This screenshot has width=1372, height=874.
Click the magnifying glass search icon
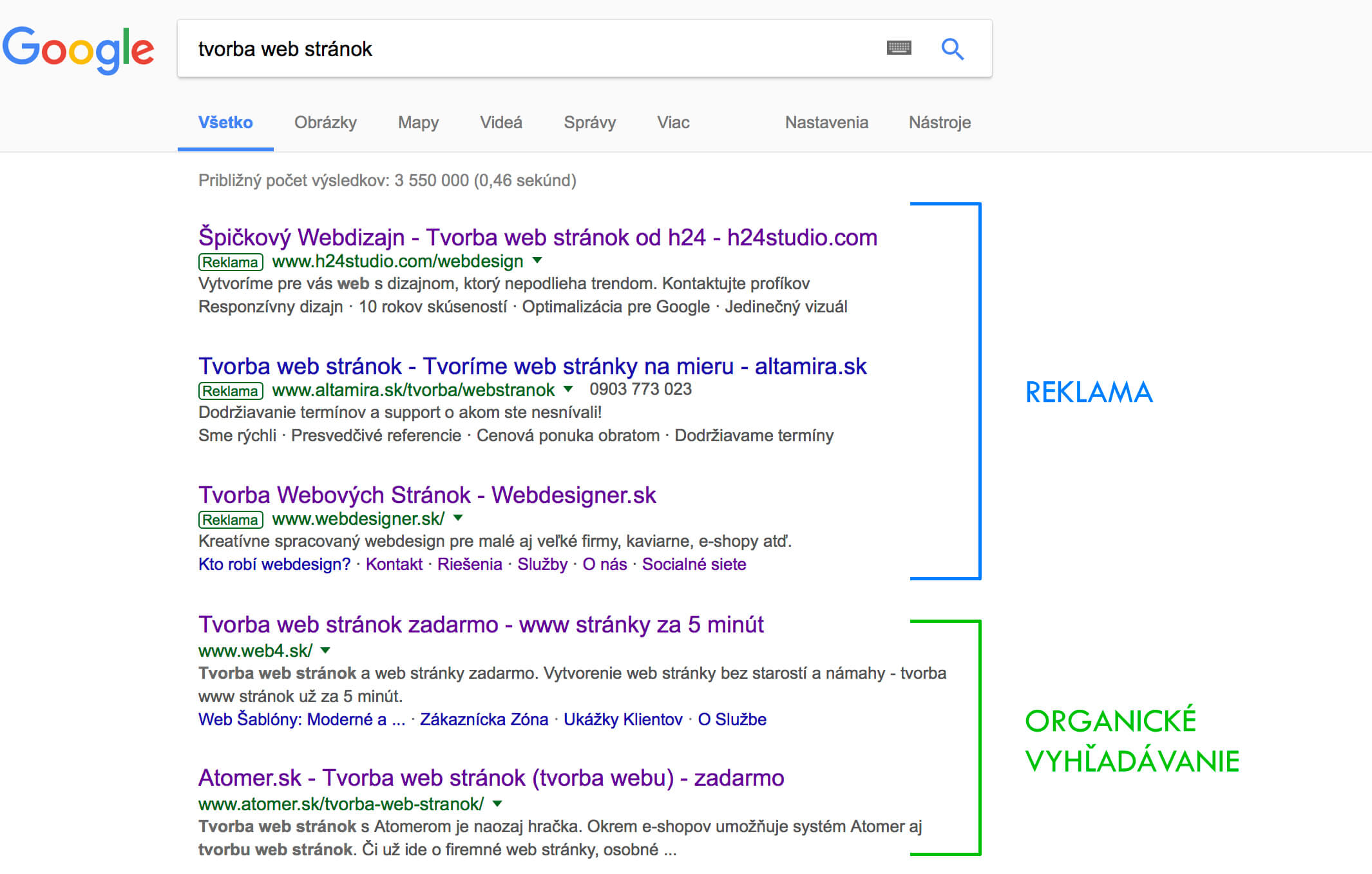pos(952,49)
